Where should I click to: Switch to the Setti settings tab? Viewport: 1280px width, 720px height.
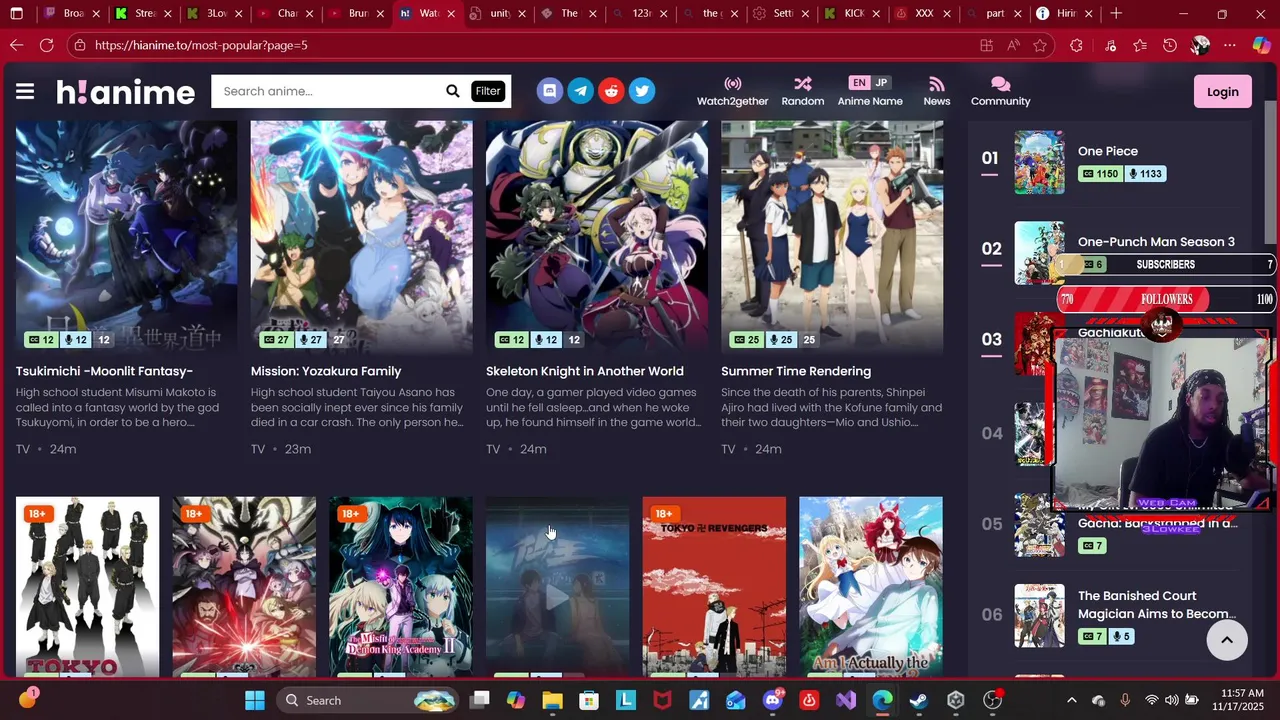[x=782, y=14]
